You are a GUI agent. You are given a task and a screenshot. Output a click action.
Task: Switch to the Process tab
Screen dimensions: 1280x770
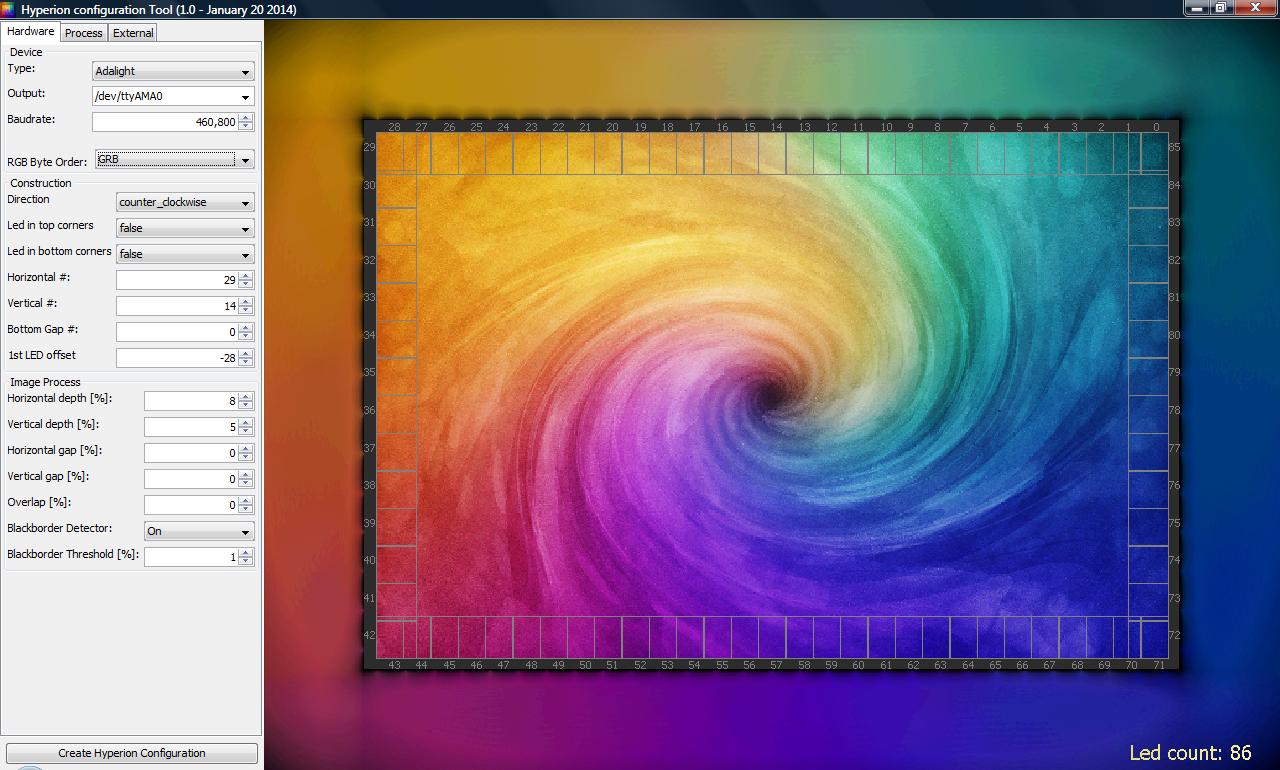[84, 33]
